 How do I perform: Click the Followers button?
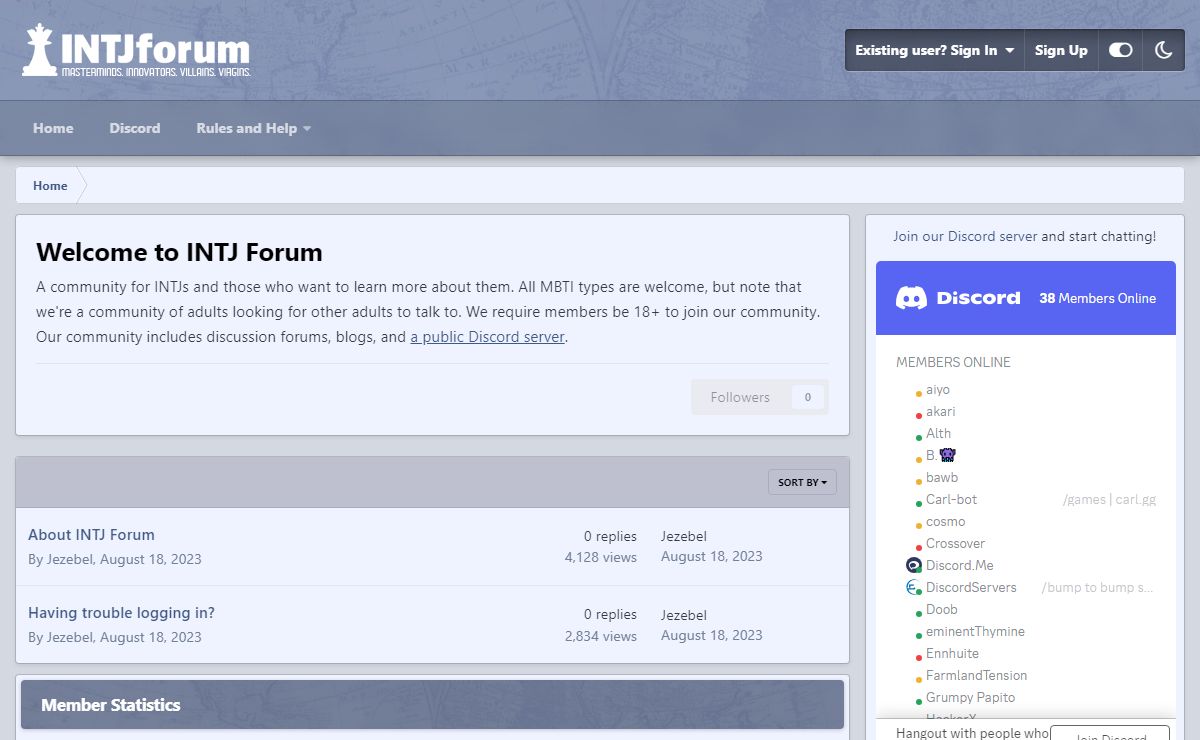coord(760,397)
